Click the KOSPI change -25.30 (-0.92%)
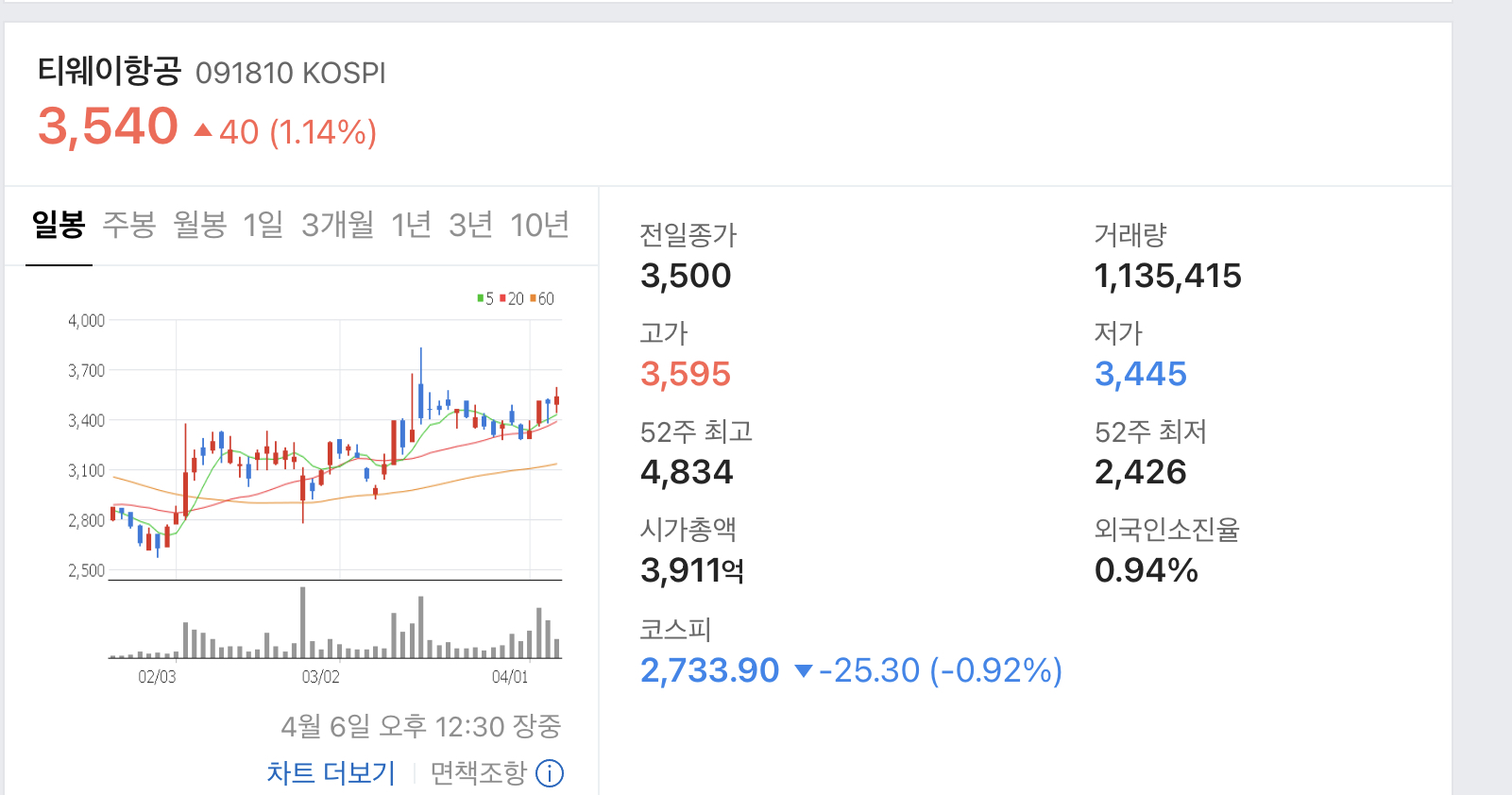The image size is (1512, 795). (942, 670)
